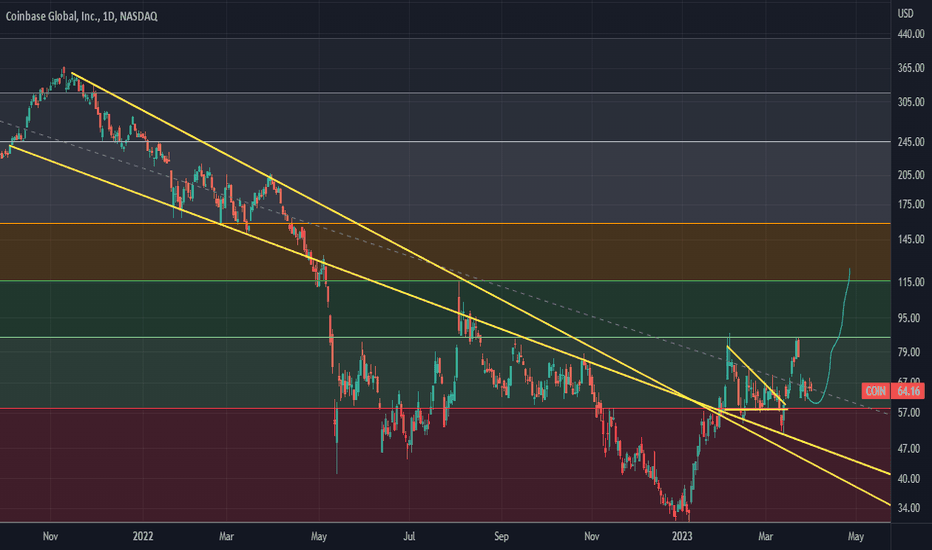Click the Mar label just after 2022

[x=226, y=536]
